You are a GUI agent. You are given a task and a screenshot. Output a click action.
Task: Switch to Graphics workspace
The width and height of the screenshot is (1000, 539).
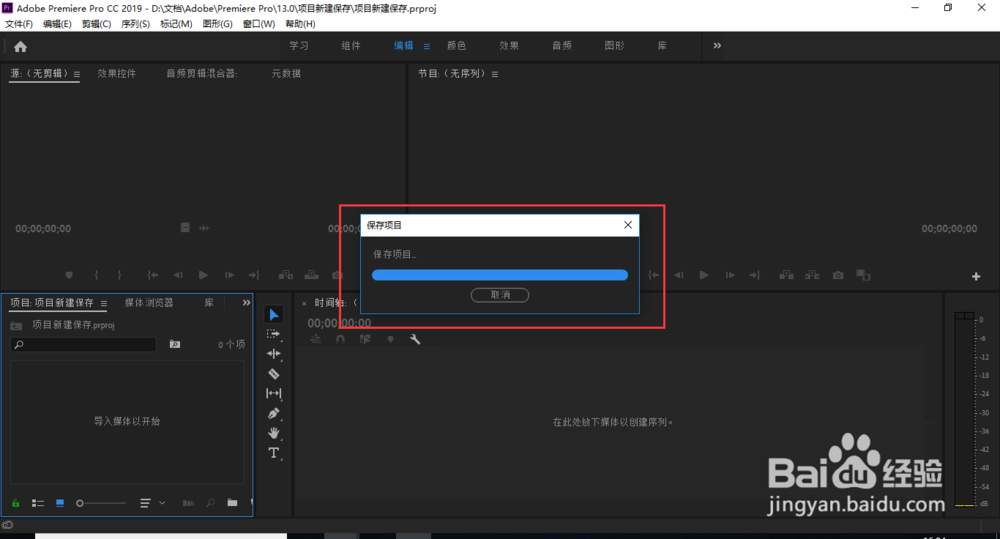(x=614, y=46)
